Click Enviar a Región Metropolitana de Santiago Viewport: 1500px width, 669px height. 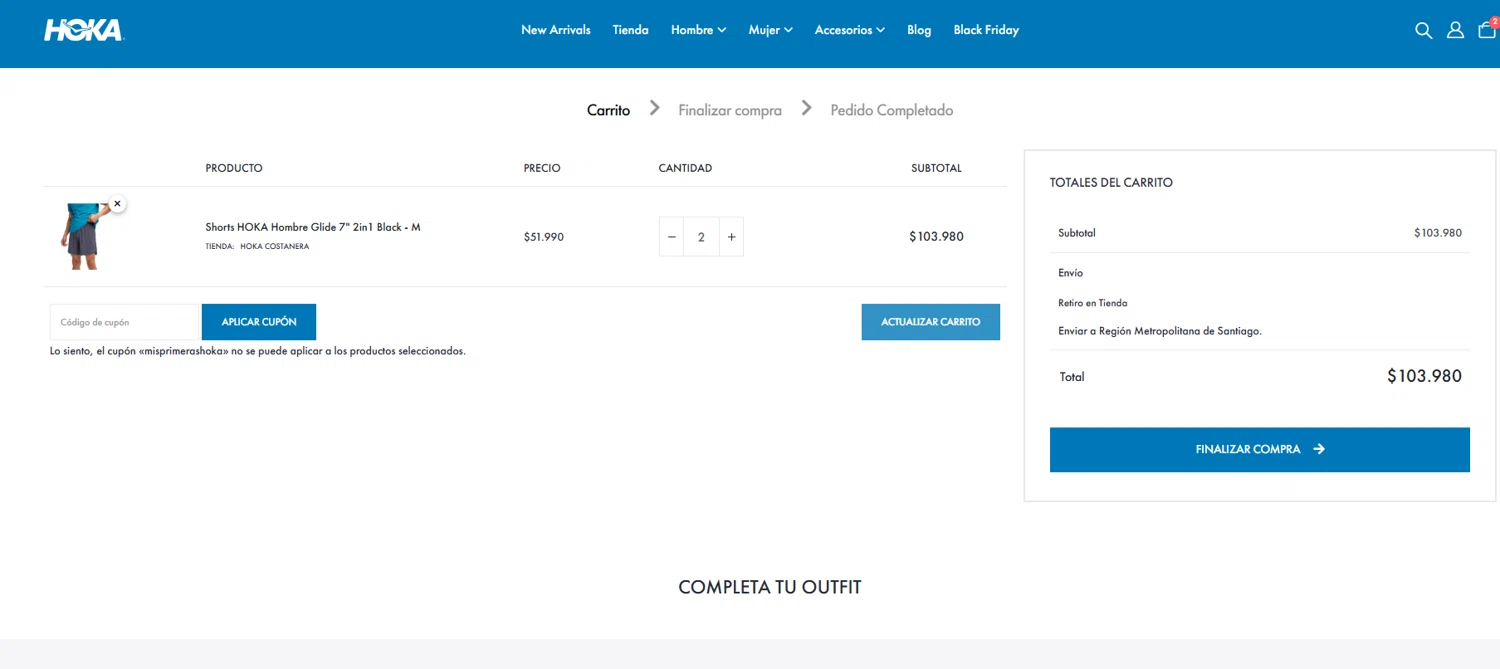1160,331
